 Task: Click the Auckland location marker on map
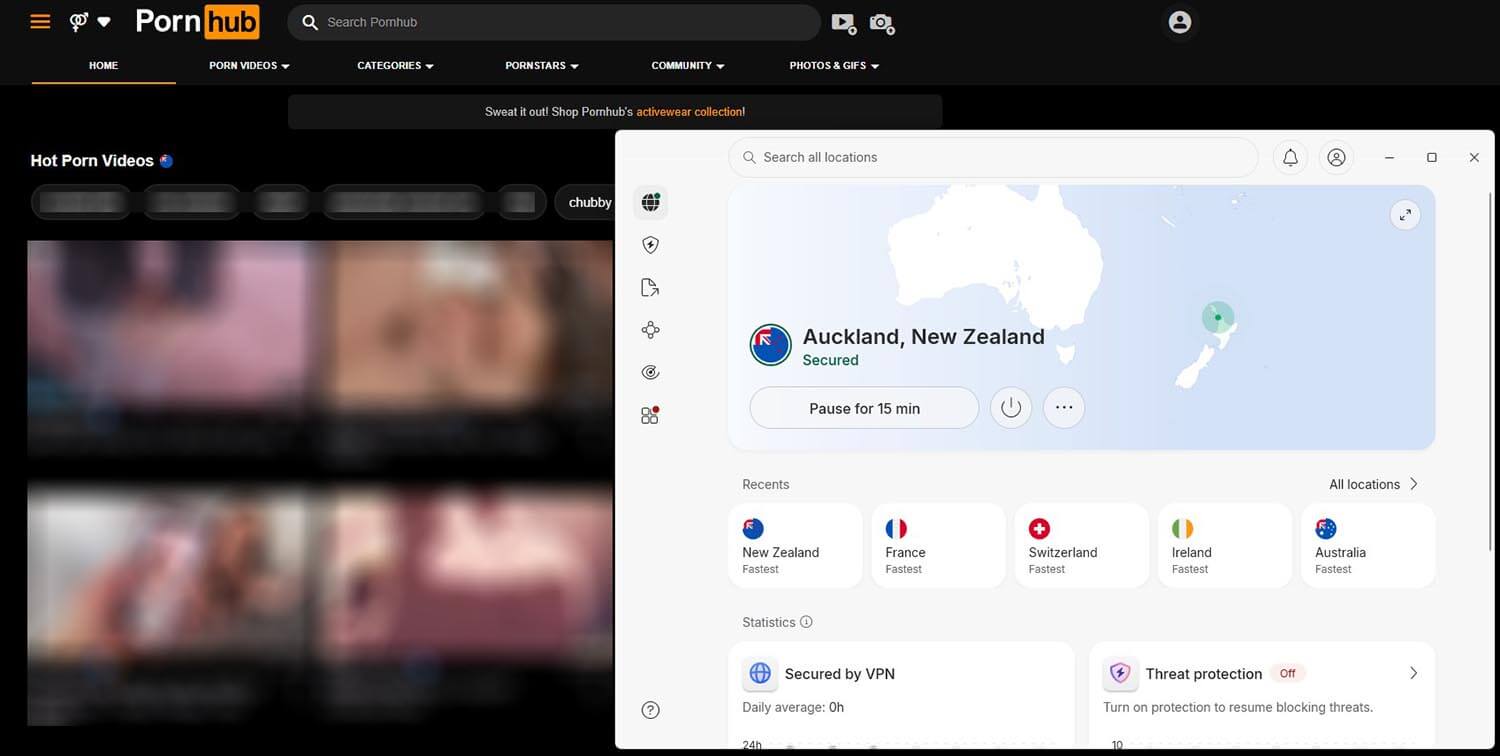pyautogui.click(x=1218, y=318)
